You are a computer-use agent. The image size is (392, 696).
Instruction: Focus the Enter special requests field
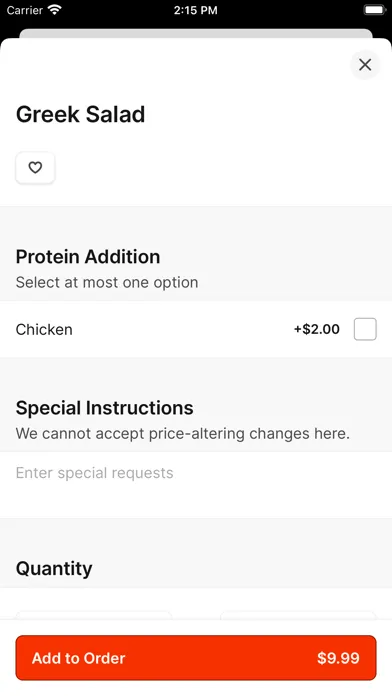196,485
